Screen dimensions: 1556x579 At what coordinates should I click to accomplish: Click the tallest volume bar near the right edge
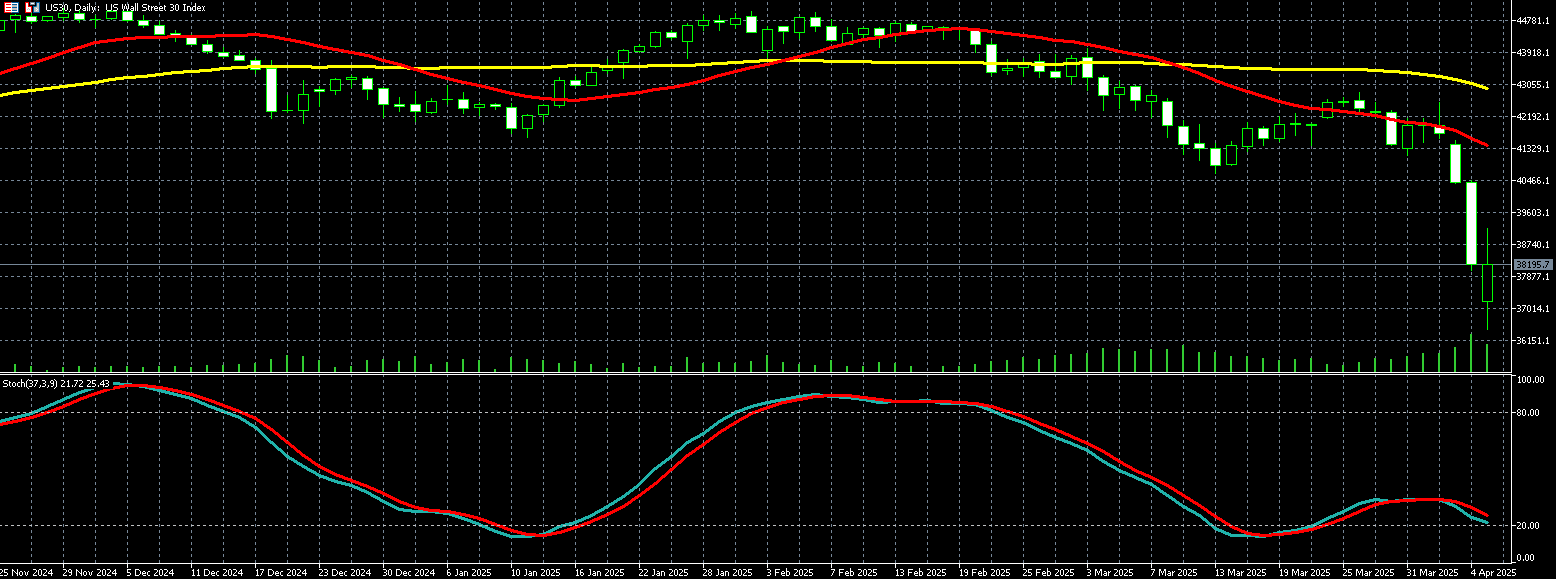click(x=1471, y=353)
